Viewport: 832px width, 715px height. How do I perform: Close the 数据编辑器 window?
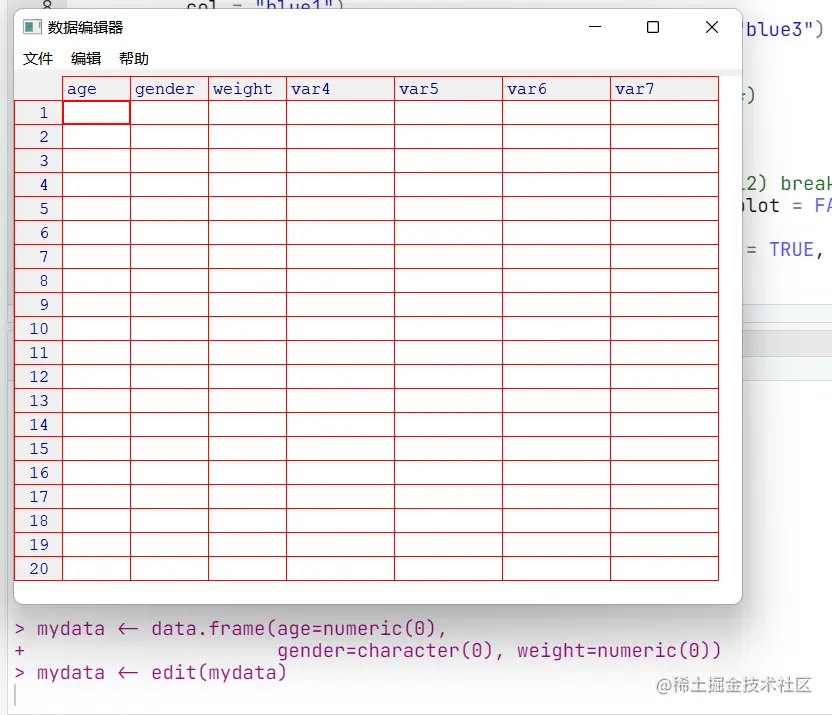click(712, 27)
